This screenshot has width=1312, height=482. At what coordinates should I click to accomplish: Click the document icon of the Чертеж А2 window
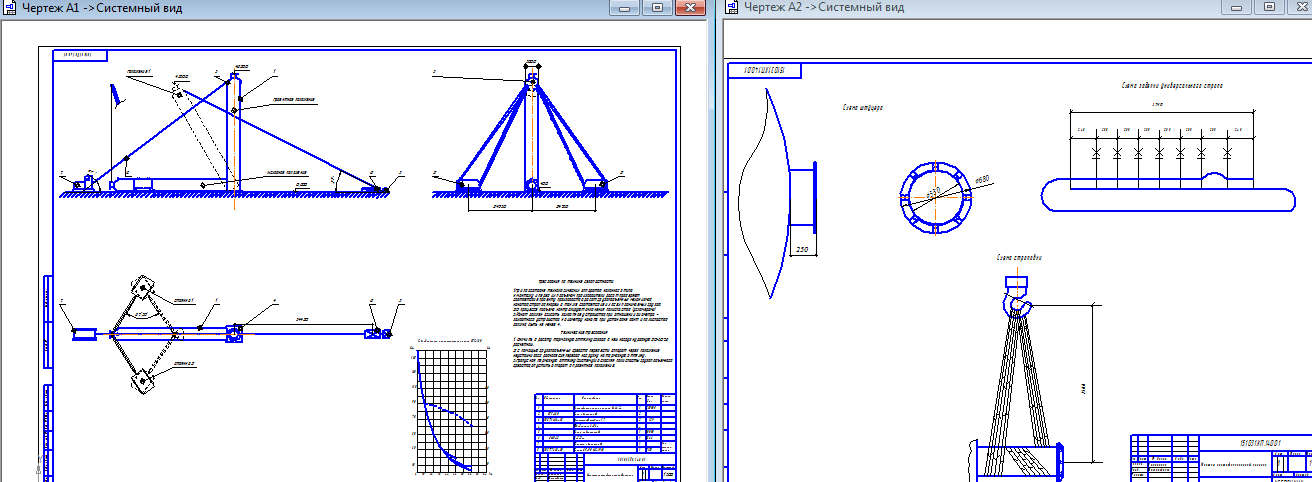click(x=732, y=7)
